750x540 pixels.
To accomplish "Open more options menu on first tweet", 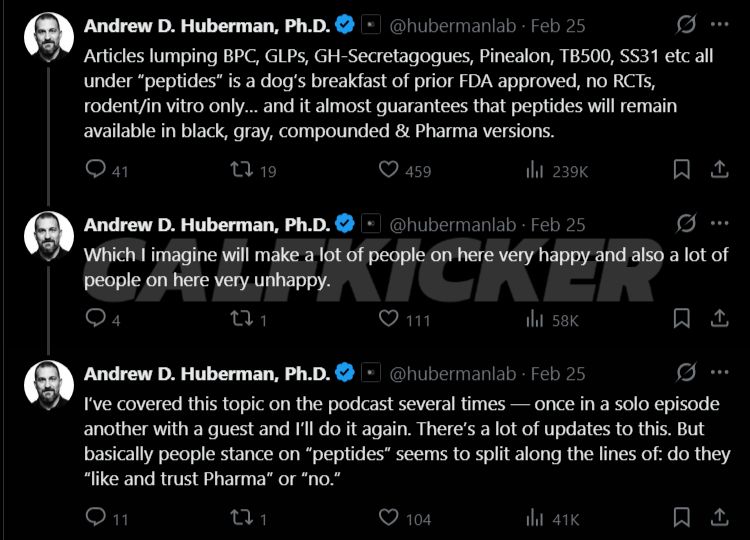I will point(719,24).
